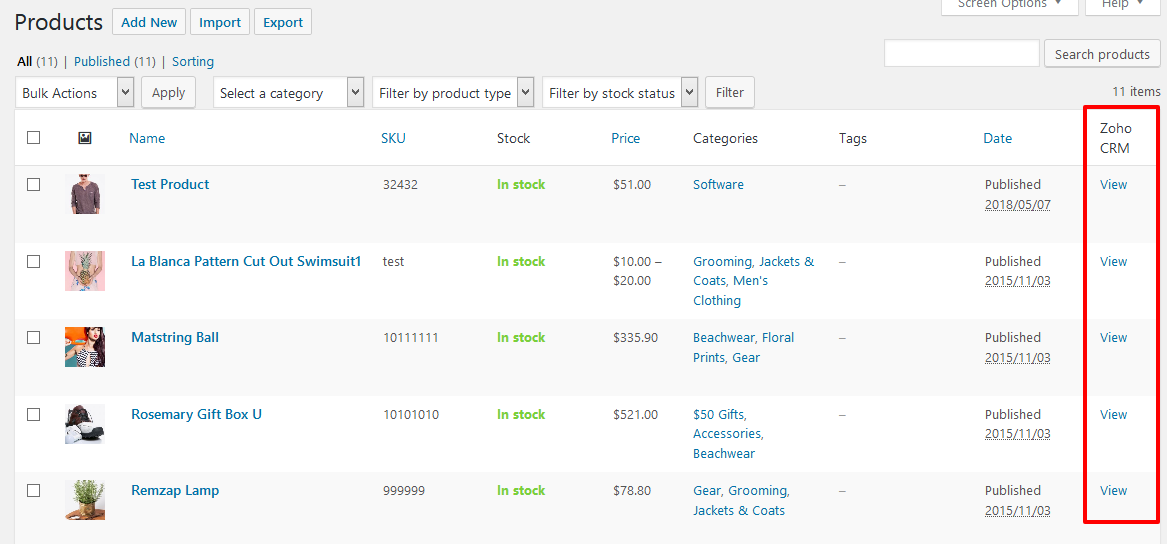Image resolution: width=1167 pixels, height=544 pixels.
Task: Open the Remzap Lamp thumbnail
Action: [x=85, y=500]
